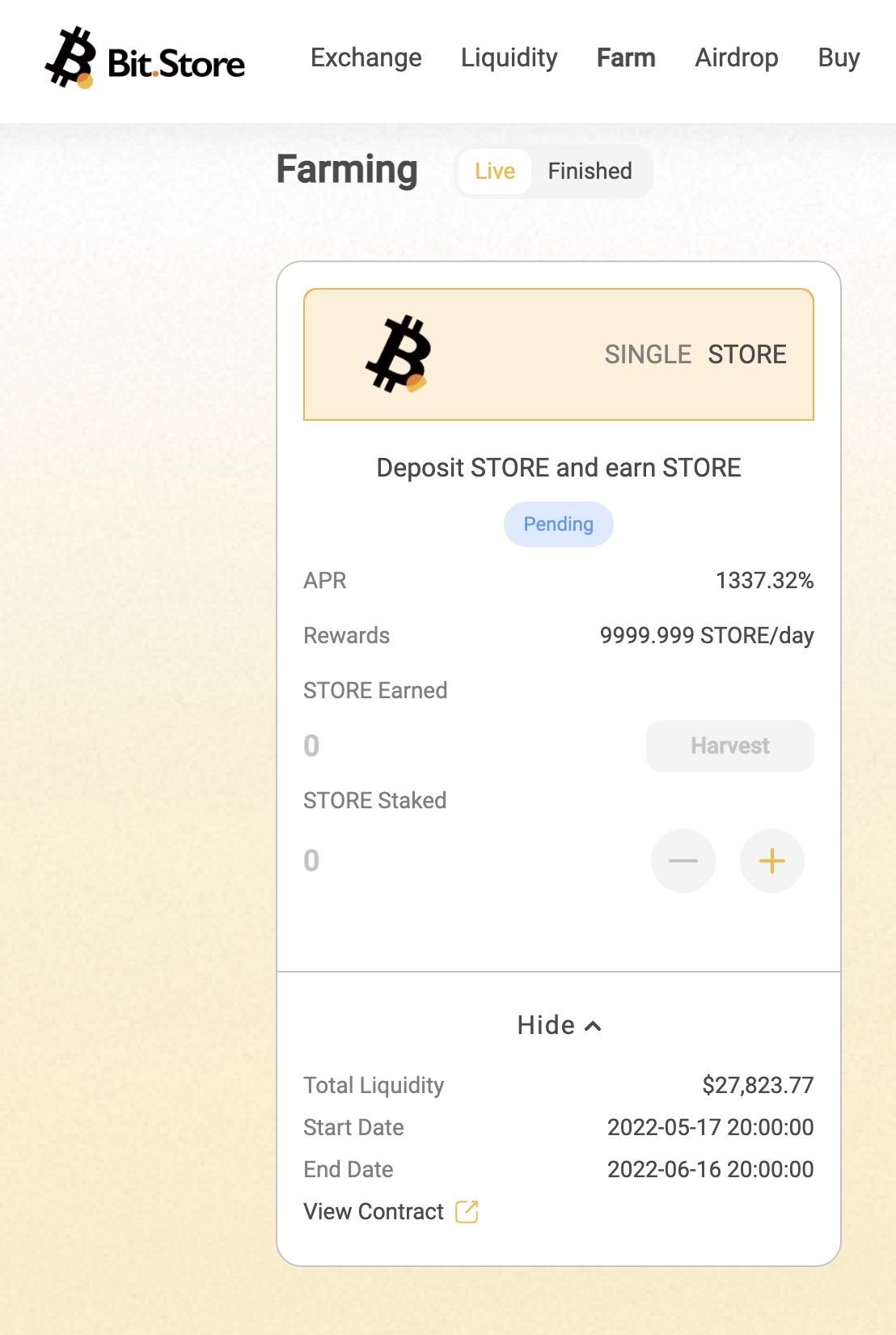The image size is (896, 1335).
Task: Click the plus icon to stake STORE
Action: click(x=772, y=861)
